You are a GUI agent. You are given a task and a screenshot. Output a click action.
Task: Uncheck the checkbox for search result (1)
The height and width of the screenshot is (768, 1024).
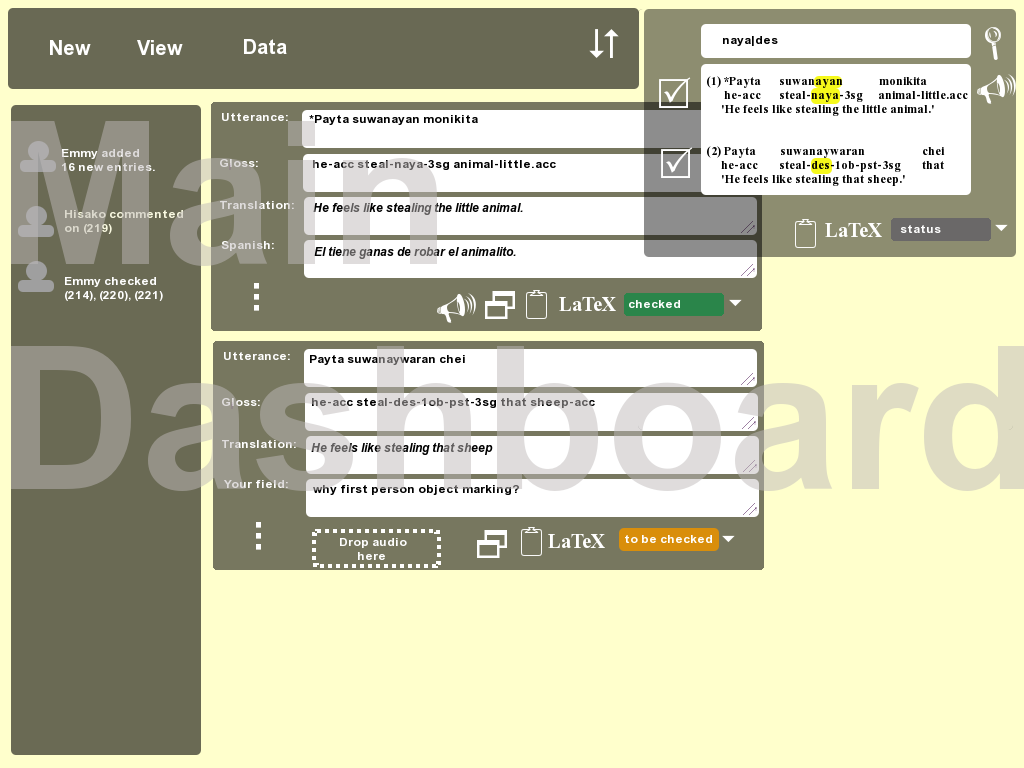pos(674,93)
